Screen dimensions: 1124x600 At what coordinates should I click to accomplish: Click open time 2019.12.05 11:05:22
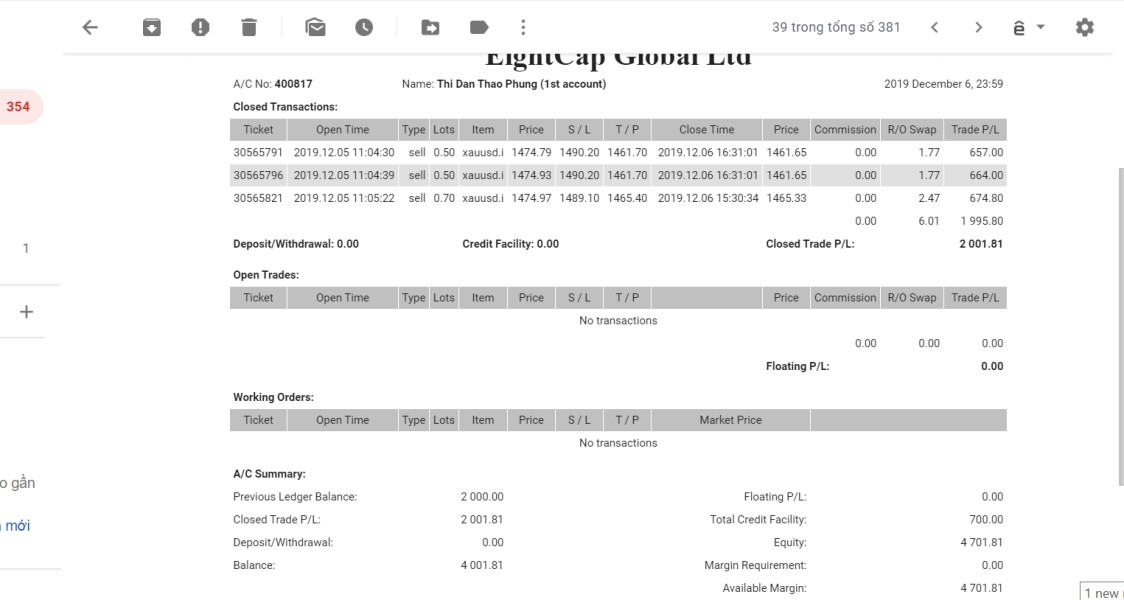click(x=344, y=198)
